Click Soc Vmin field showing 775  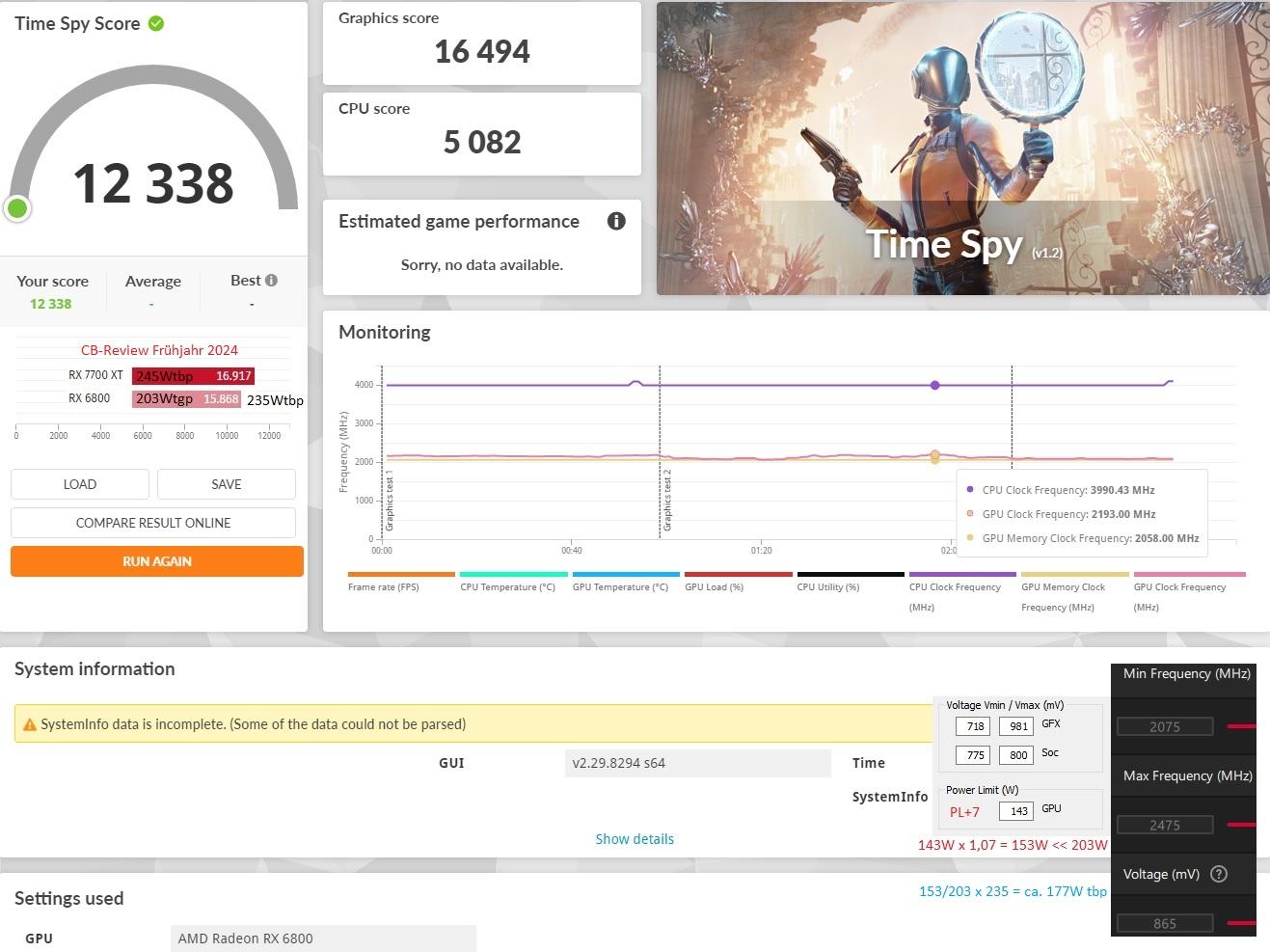pyautogui.click(x=974, y=755)
